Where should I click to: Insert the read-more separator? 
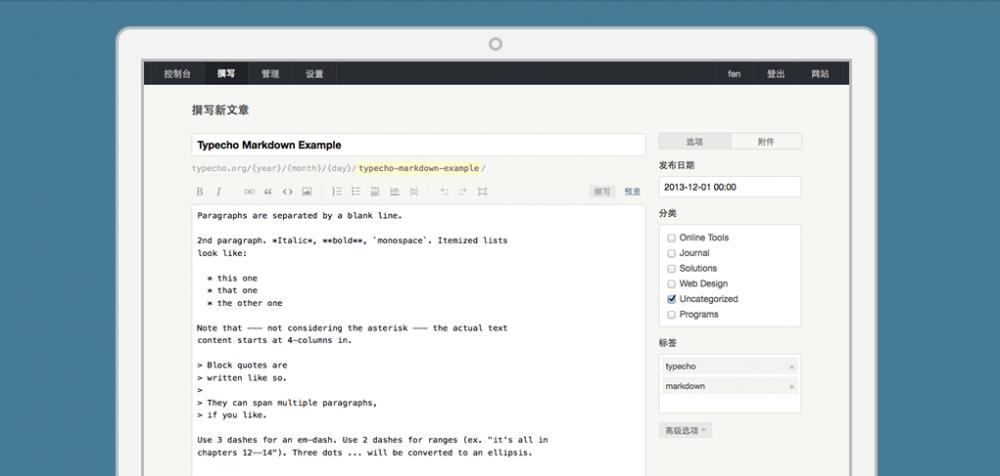pyautogui.click(x=414, y=191)
